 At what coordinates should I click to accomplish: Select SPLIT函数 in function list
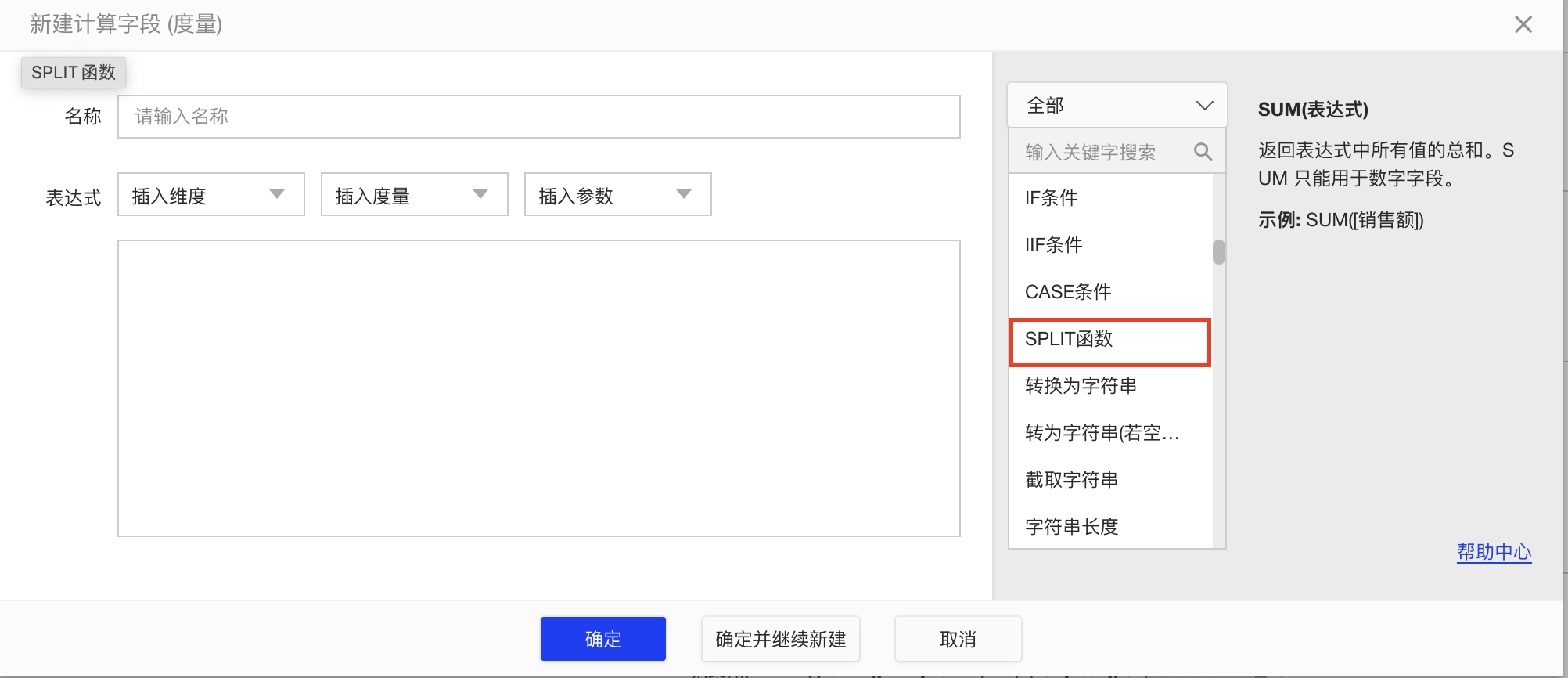[x=1069, y=339]
